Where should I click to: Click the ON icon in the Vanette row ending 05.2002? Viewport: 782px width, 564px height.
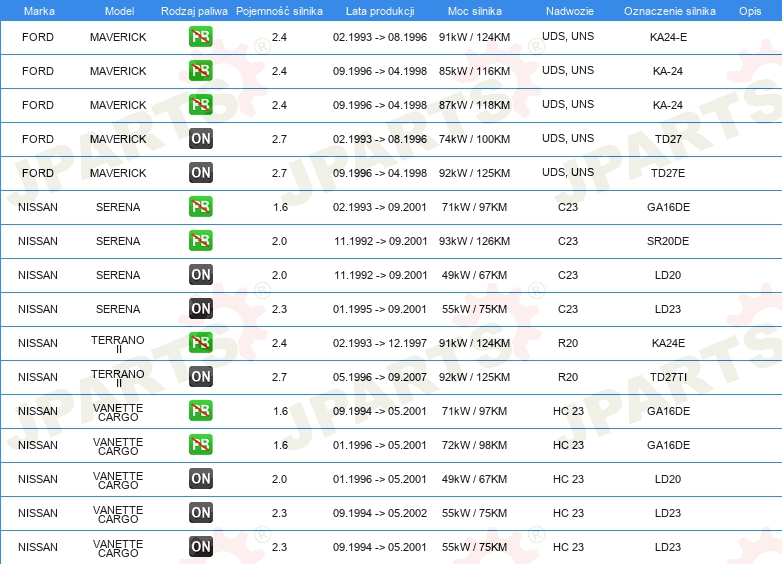click(x=200, y=513)
